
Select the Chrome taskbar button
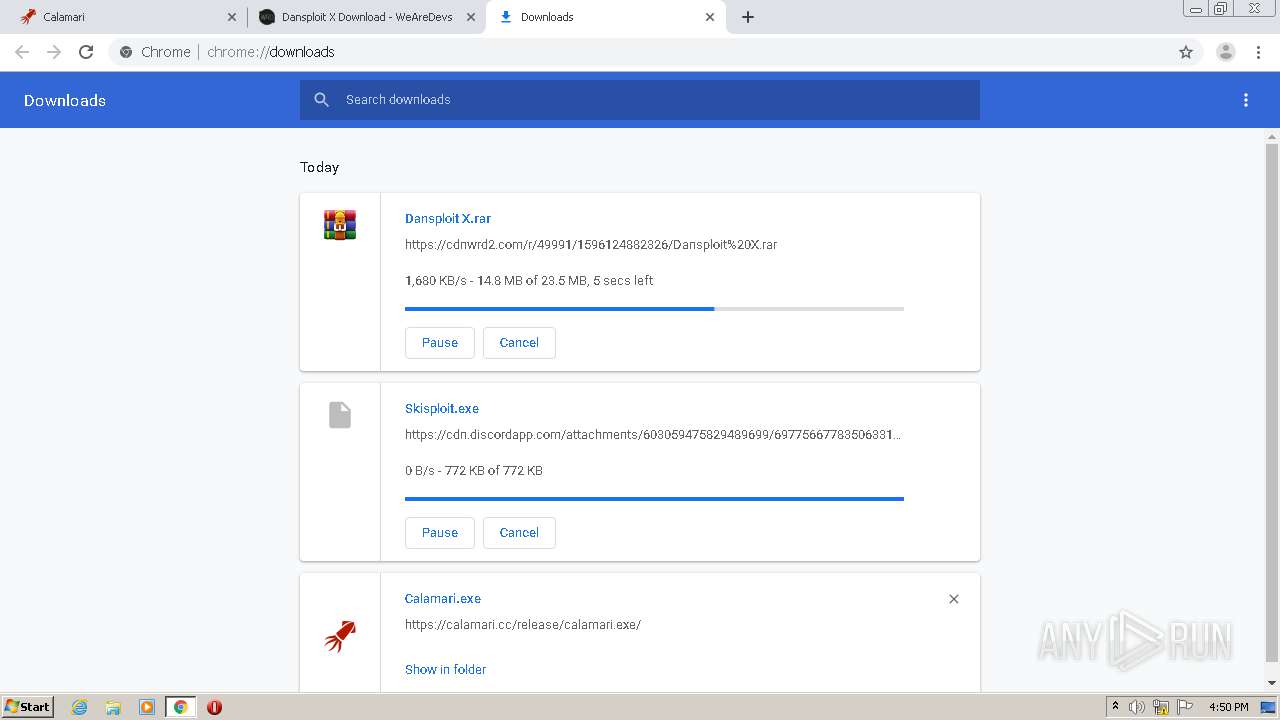coord(181,707)
